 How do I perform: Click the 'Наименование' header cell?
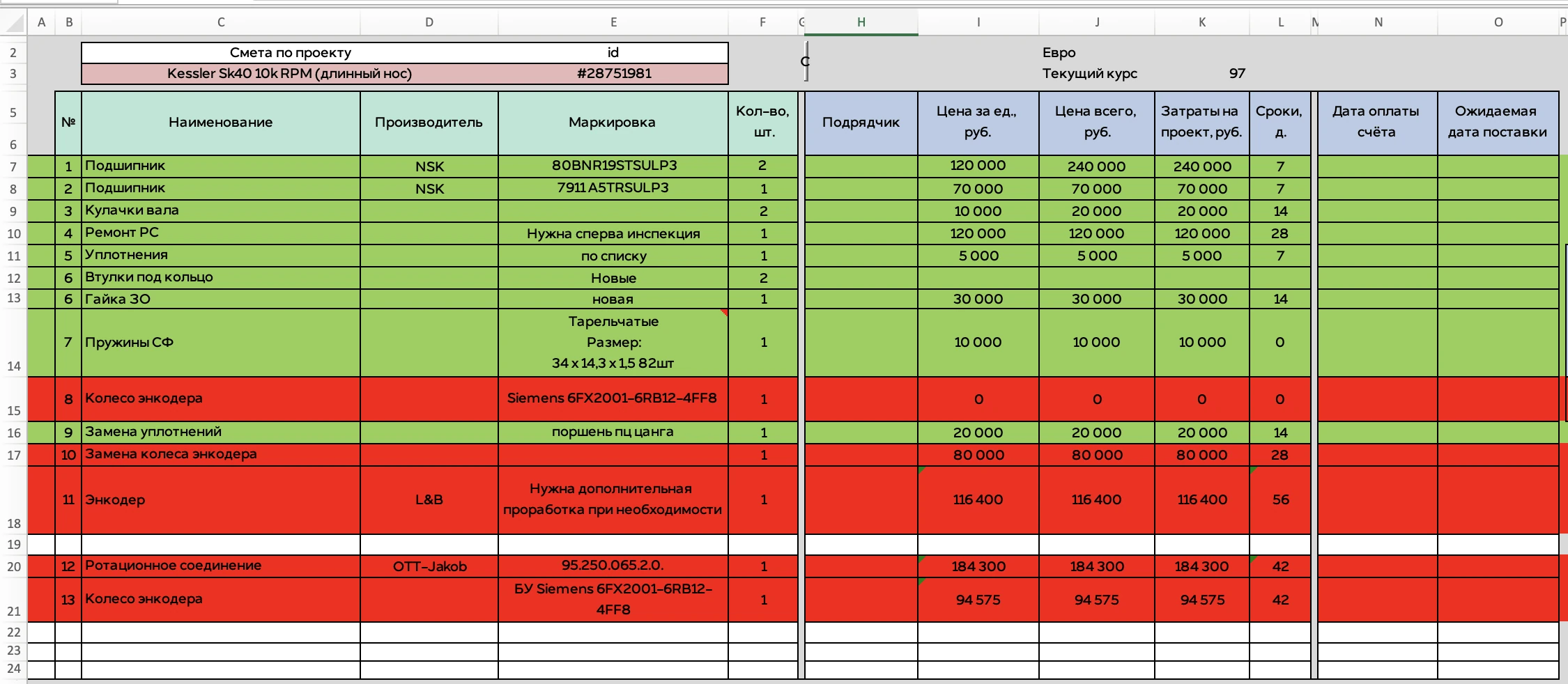click(221, 123)
